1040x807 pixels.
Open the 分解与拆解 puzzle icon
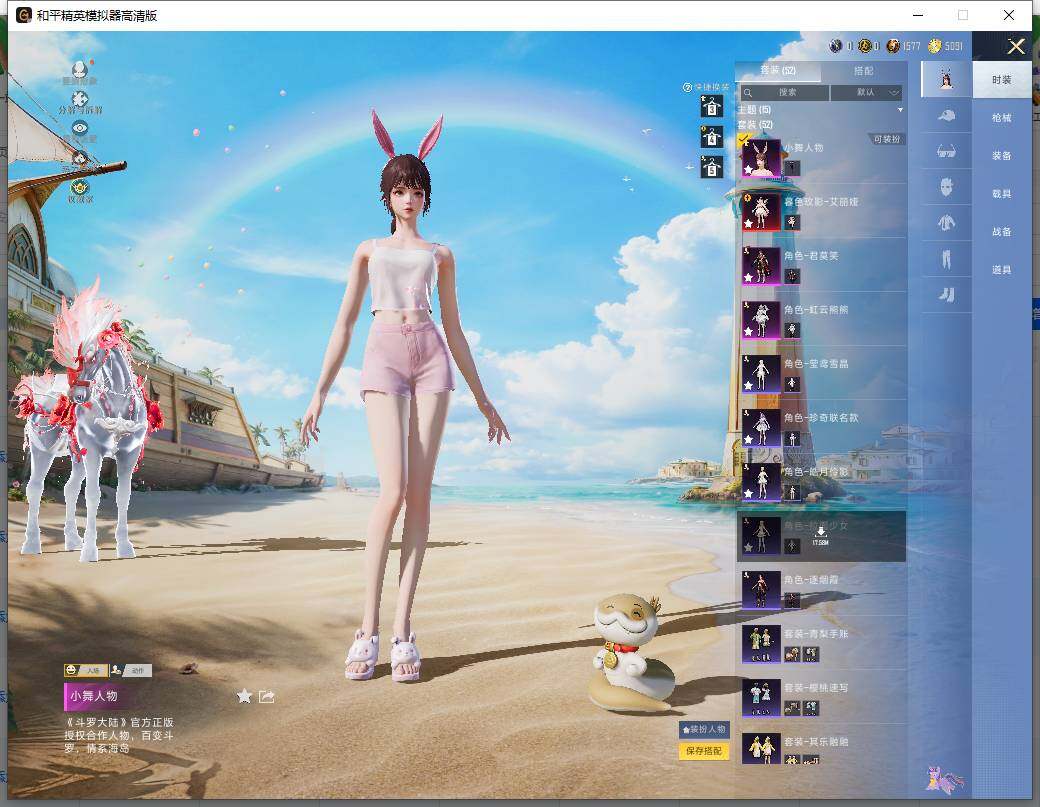pos(80,99)
